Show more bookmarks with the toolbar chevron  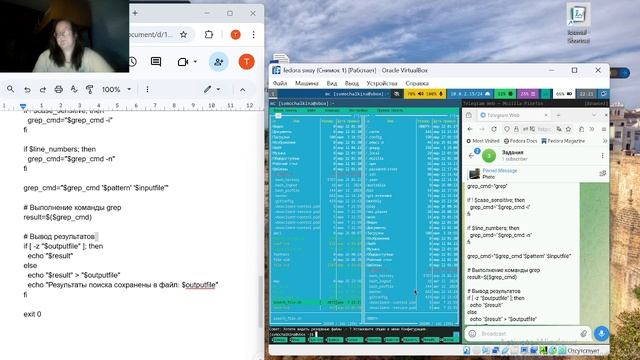[604, 141]
